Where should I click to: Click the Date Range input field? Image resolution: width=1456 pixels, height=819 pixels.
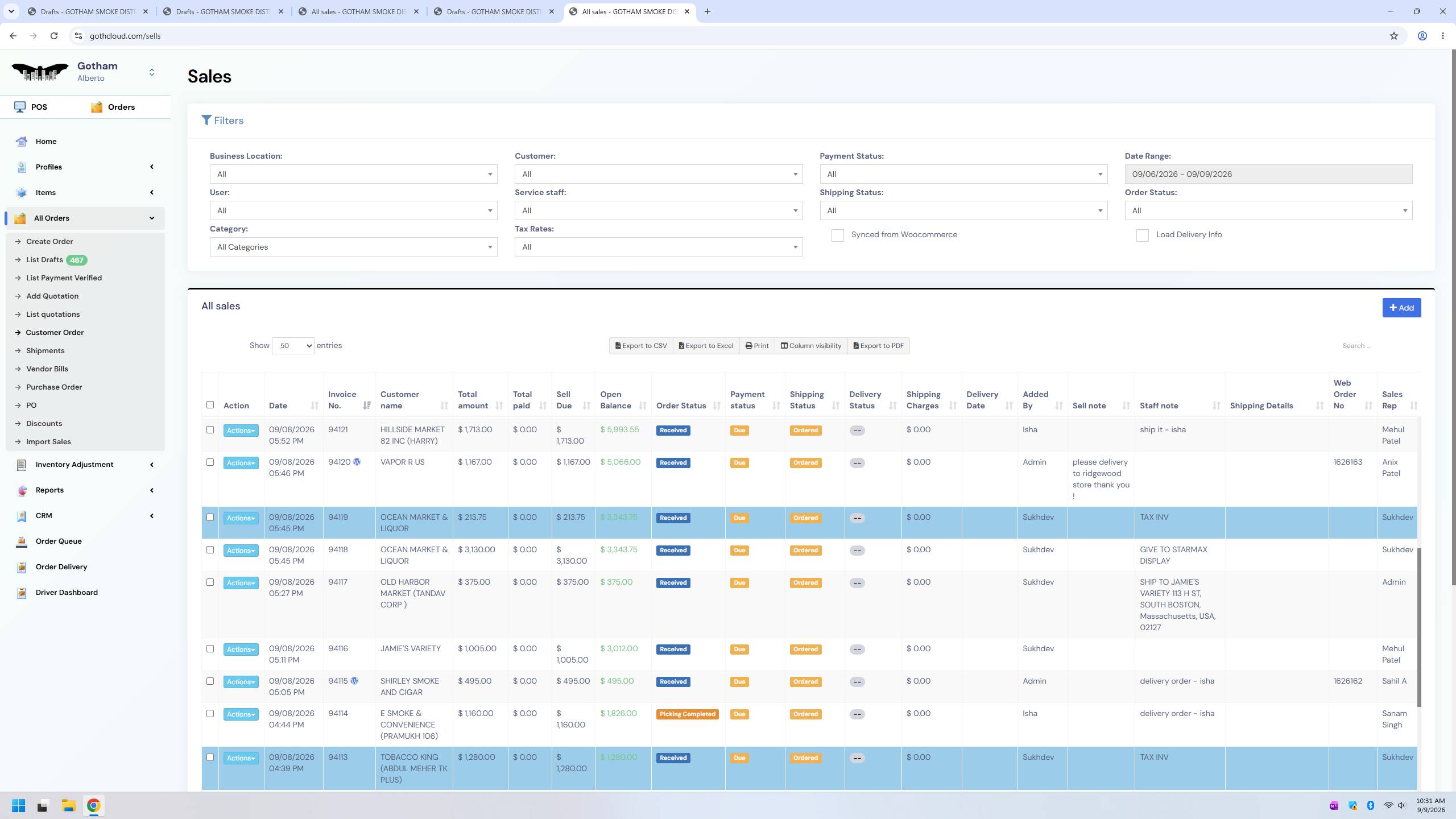(1268, 174)
